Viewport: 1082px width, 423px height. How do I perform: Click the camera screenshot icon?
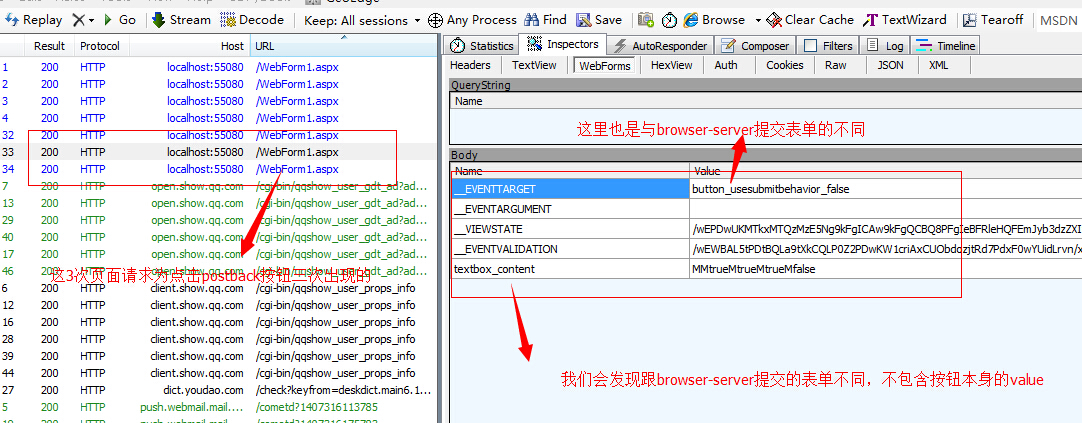646,20
